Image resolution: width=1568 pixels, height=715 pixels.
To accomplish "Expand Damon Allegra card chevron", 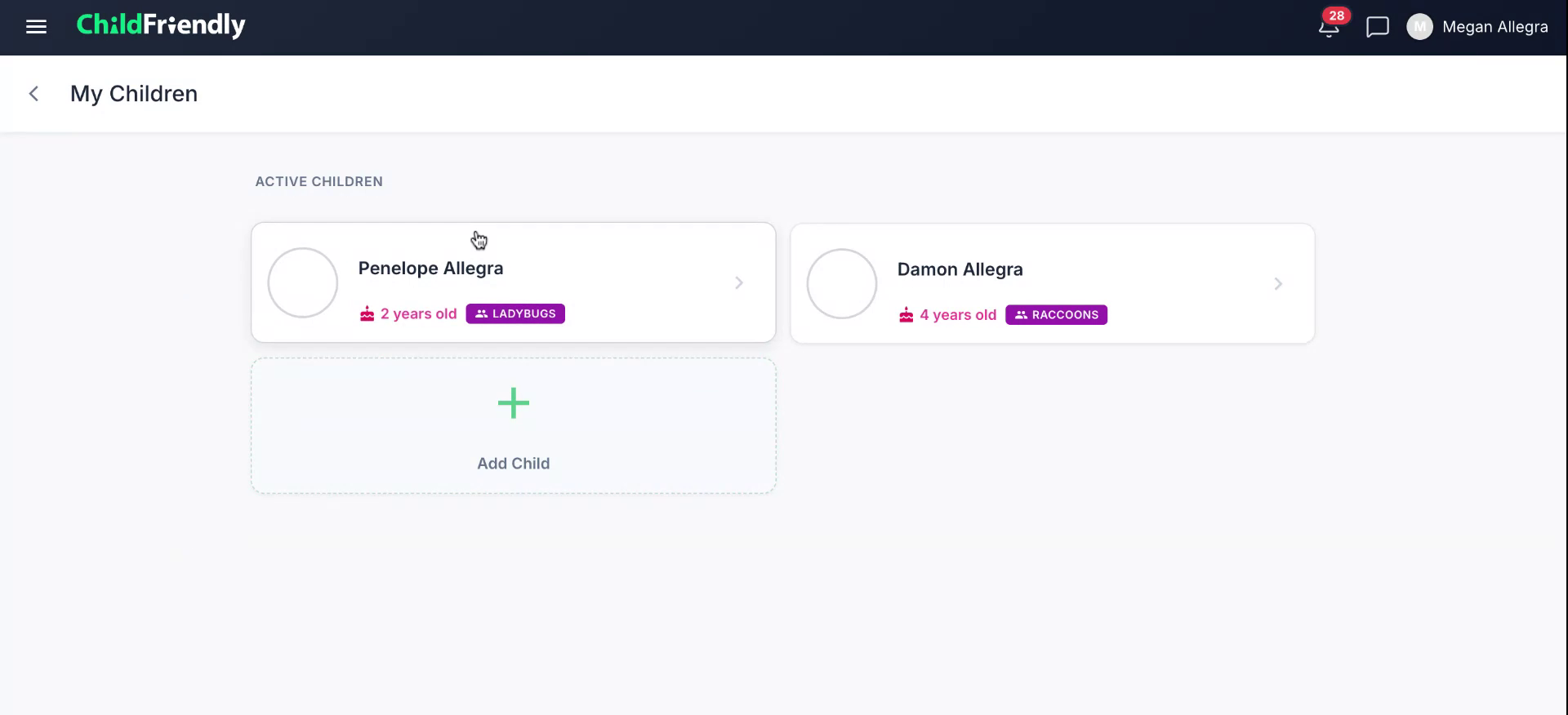I will point(1278,284).
